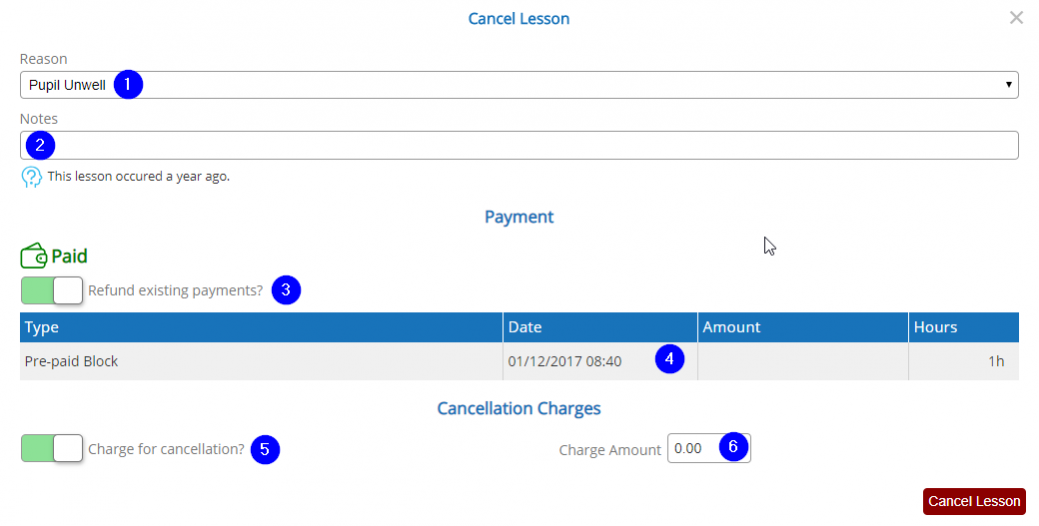Image resolution: width=1039 pixels, height=526 pixels.
Task: Click into the Notes input field
Action: [x=519, y=145]
